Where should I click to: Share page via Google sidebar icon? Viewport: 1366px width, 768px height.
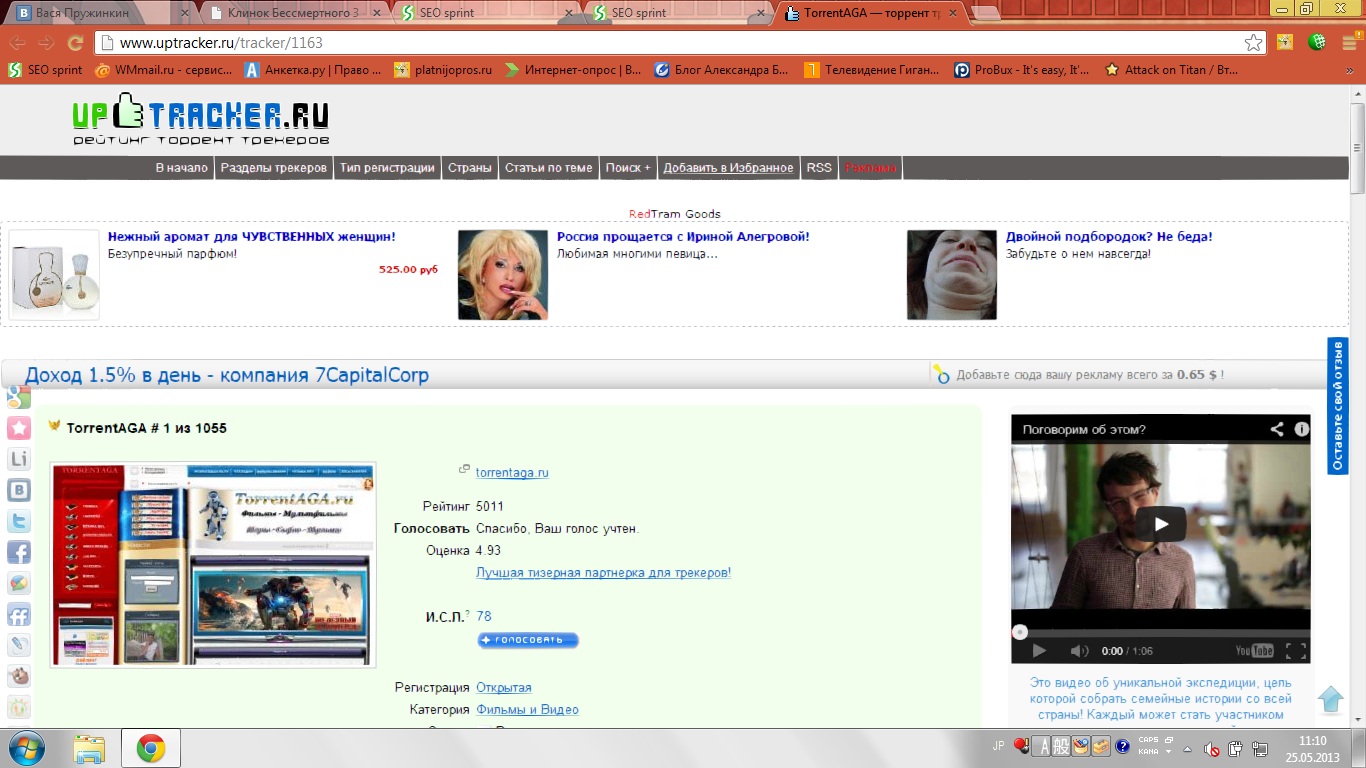click(x=18, y=397)
